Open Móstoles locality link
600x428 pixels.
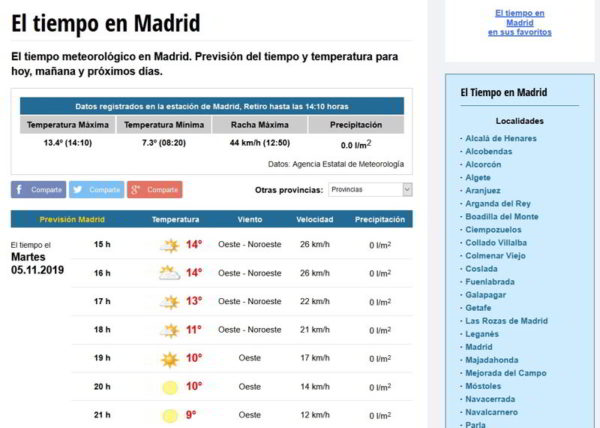[x=483, y=386]
